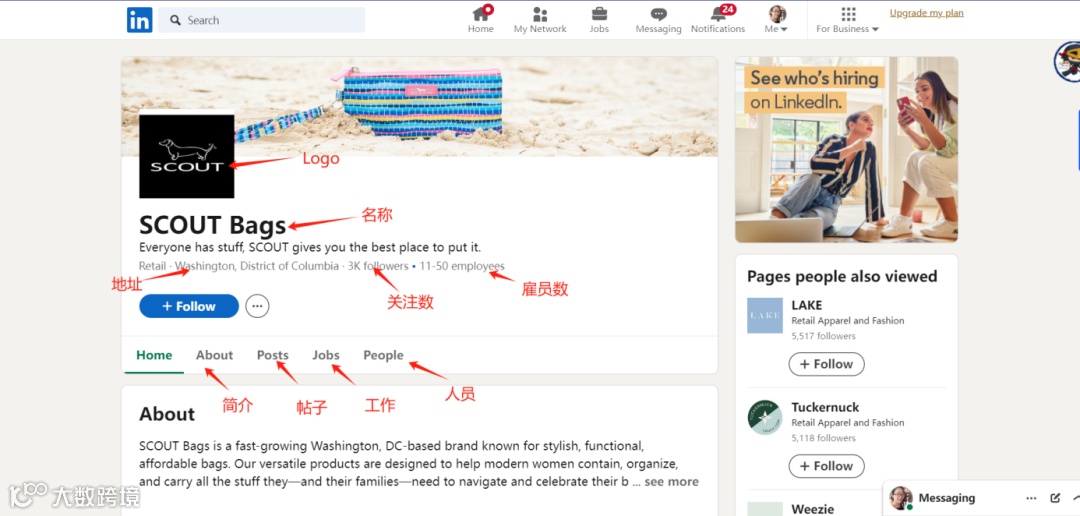Click the Pages people also viewed heading
Screen dimensions: 1080x516
(x=842, y=276)
